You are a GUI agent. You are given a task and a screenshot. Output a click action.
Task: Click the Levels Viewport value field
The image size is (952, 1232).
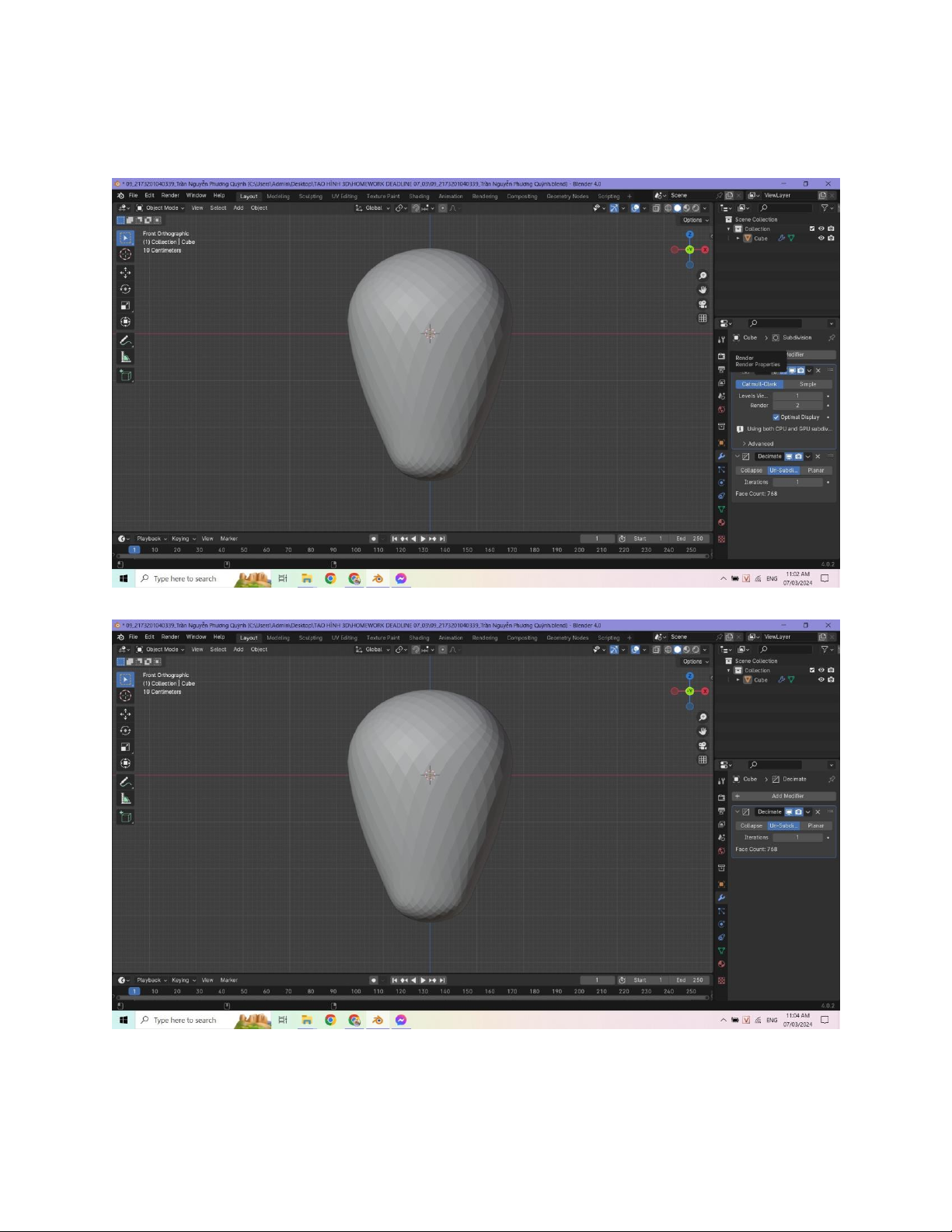pyautogui.click(x=797, y=396)
